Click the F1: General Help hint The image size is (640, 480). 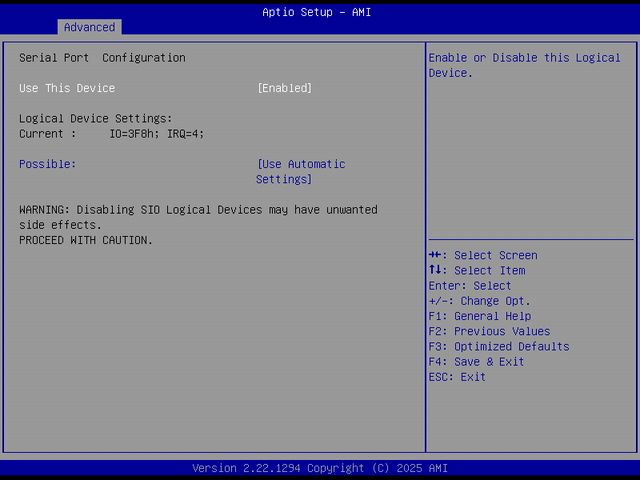480,316
